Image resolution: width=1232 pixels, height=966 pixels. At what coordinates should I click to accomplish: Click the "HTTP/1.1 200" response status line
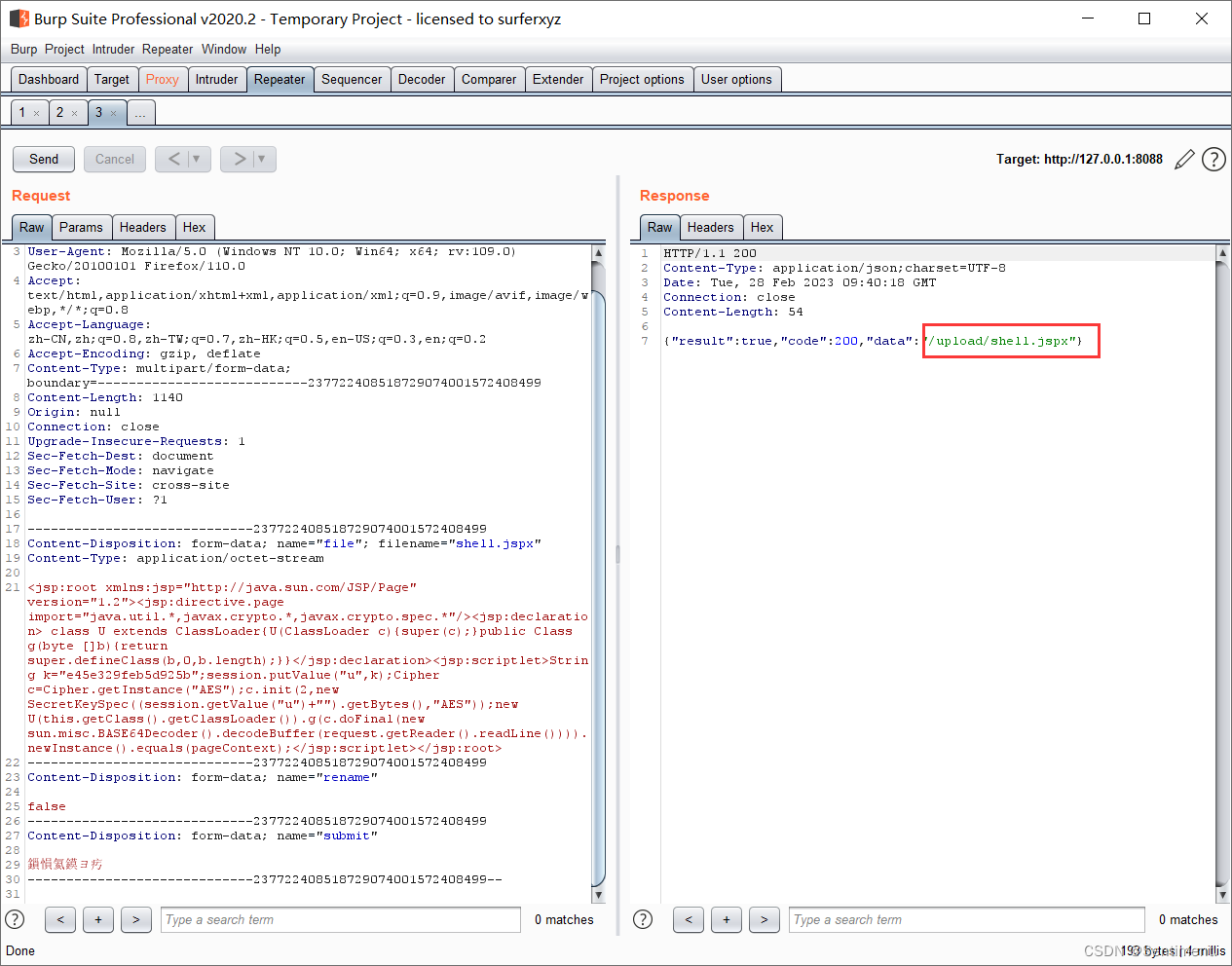[710, 253]
